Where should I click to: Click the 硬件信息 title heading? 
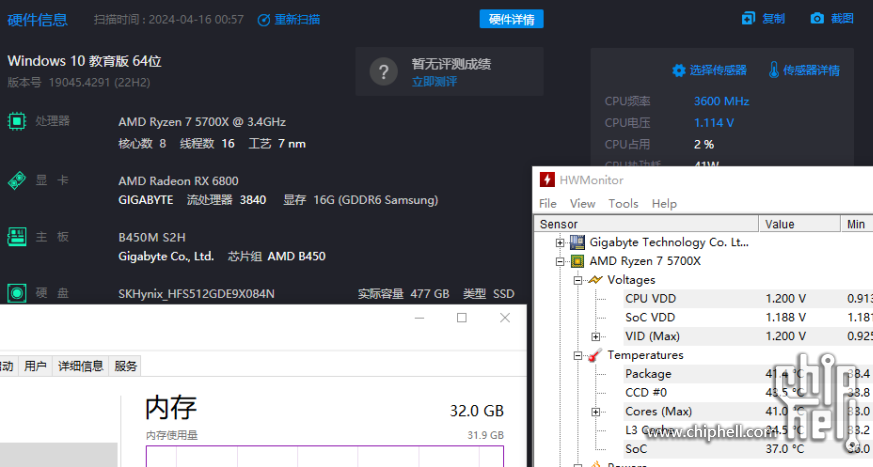37,20
